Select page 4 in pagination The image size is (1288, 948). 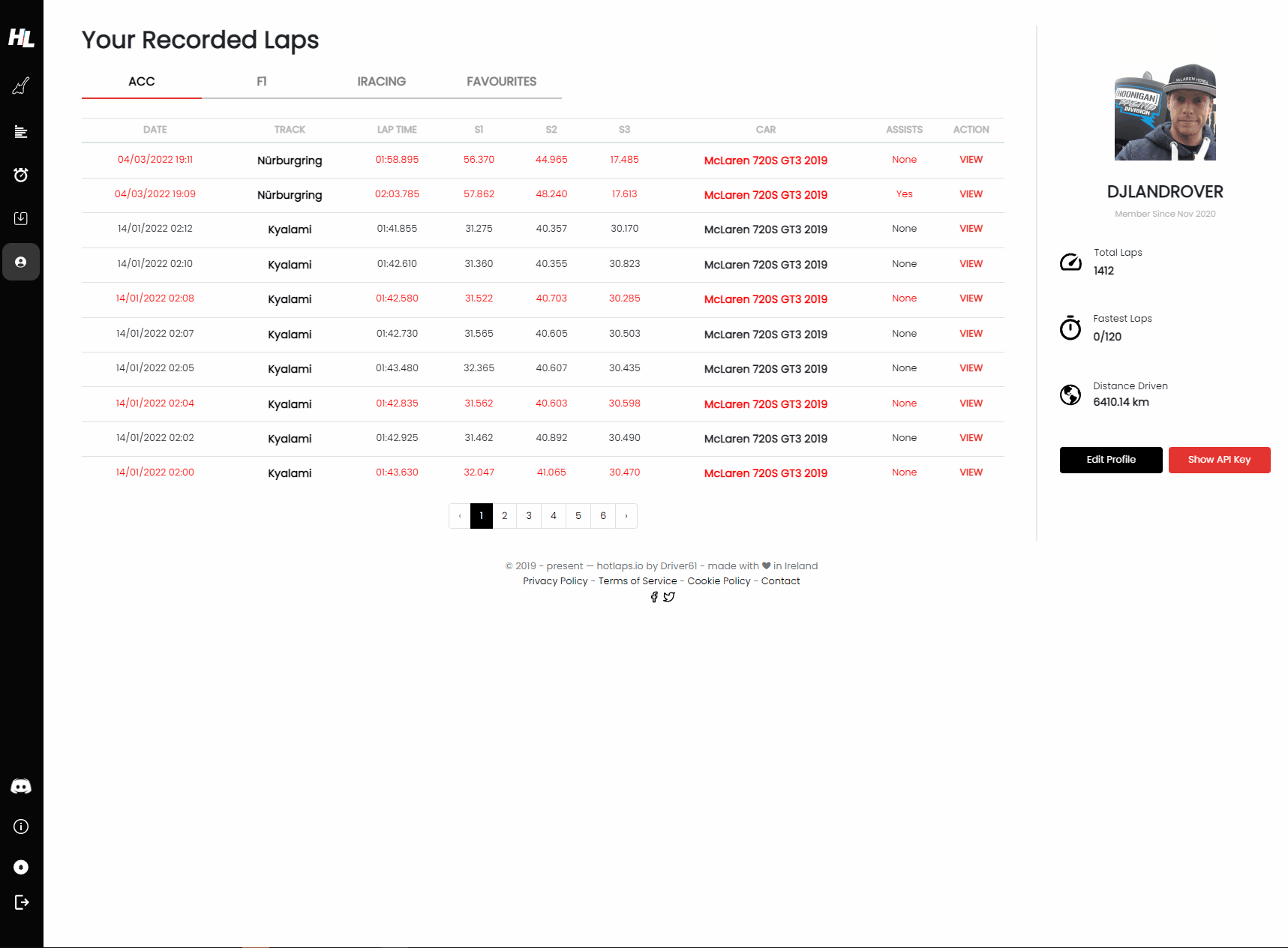(554, 516)
